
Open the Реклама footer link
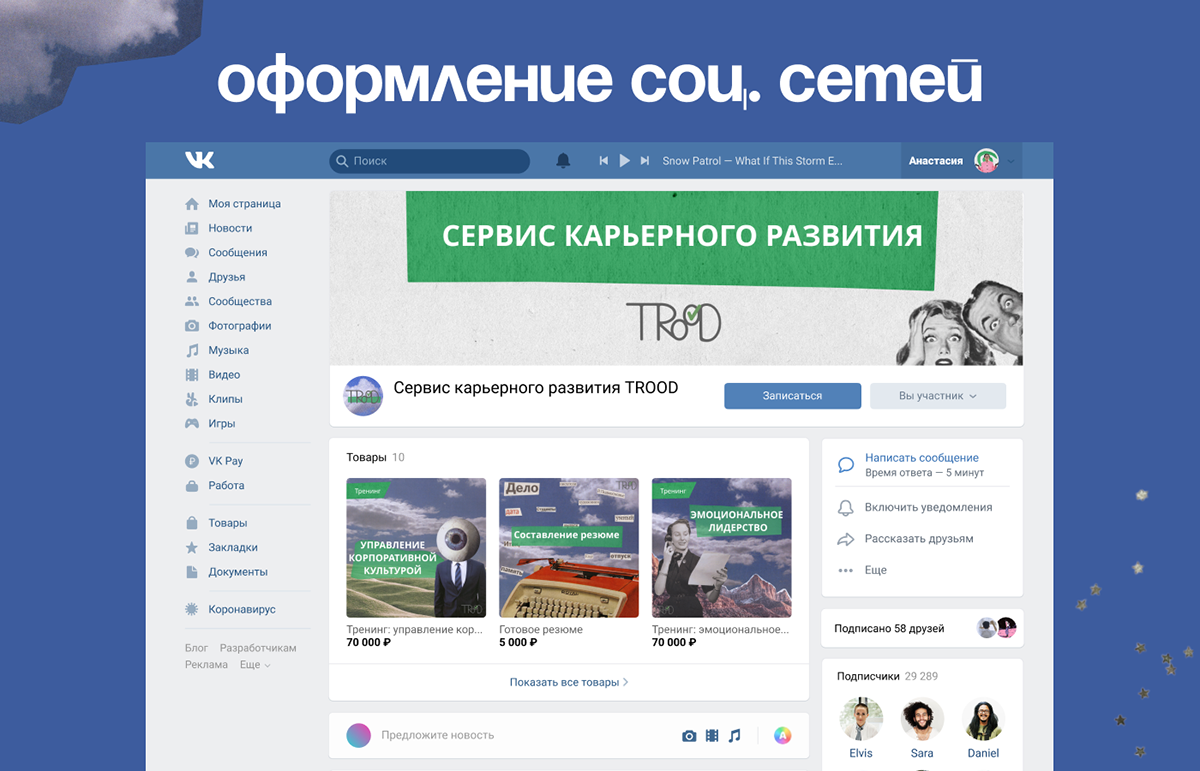pos(206,664)
